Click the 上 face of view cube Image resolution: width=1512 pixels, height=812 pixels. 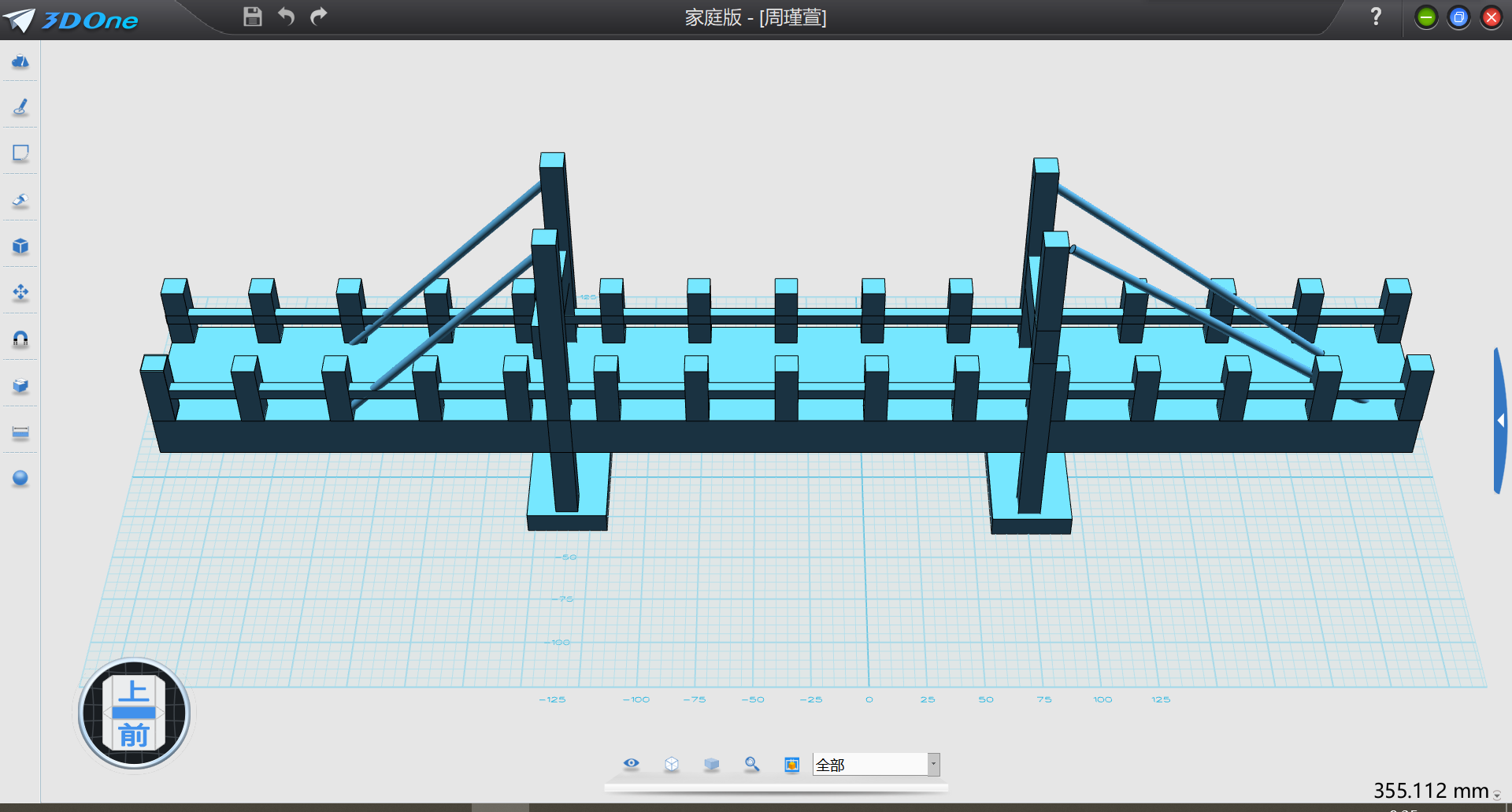[134, 691]
